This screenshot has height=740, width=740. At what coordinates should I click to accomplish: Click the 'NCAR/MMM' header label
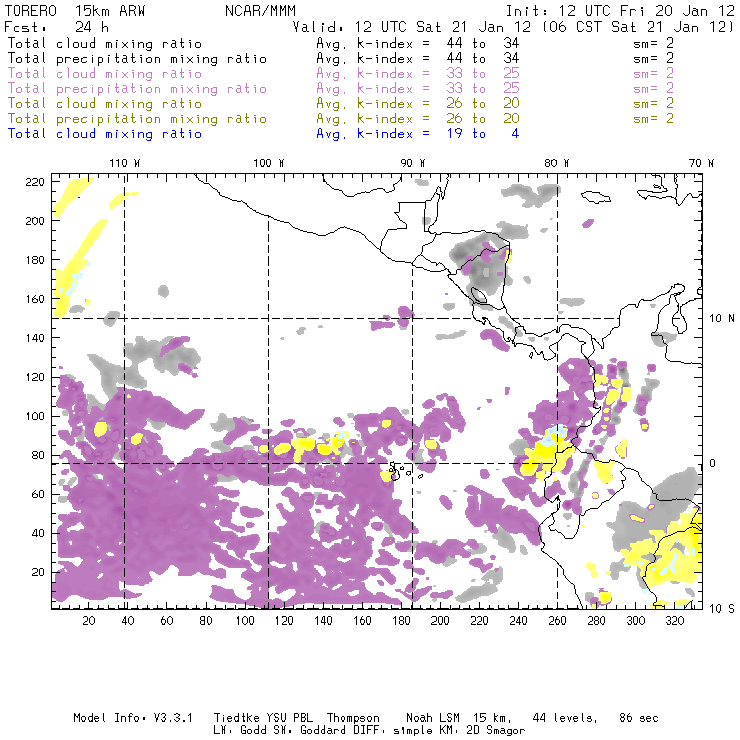coord(260,11)
